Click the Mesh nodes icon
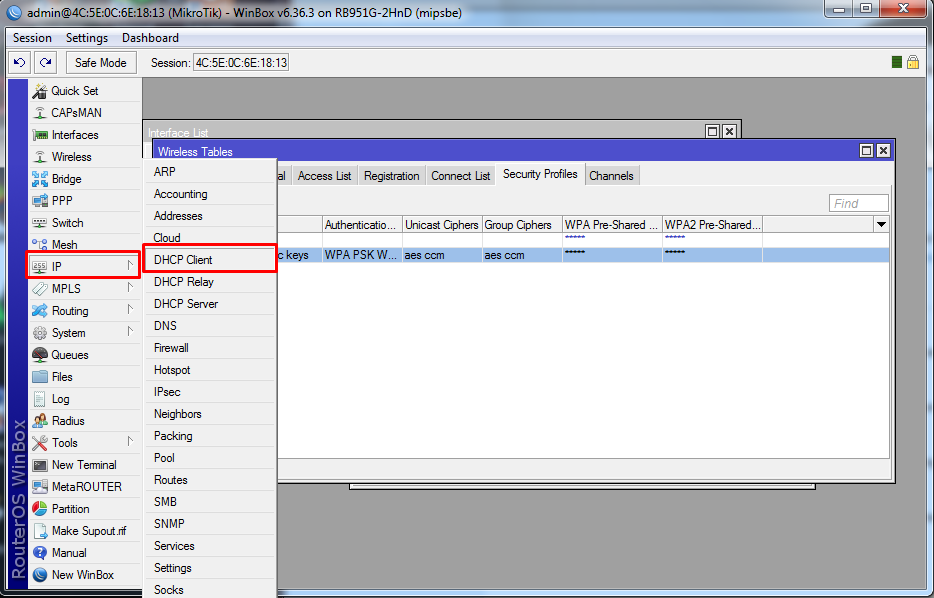Viewport: 934px width, 598px height. pos(40,245)
